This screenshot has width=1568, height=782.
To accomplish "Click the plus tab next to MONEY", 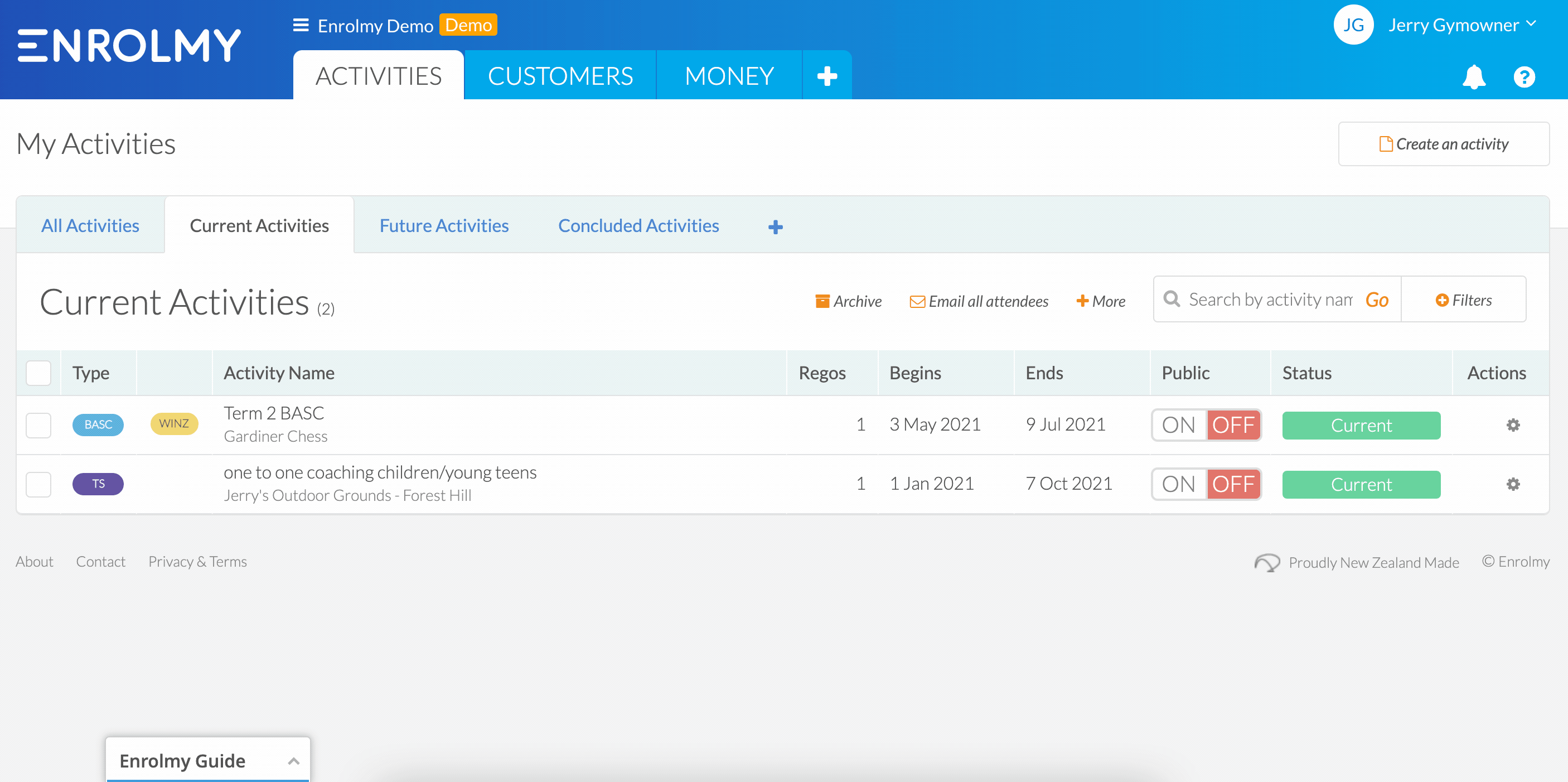I will coord(826,75).
